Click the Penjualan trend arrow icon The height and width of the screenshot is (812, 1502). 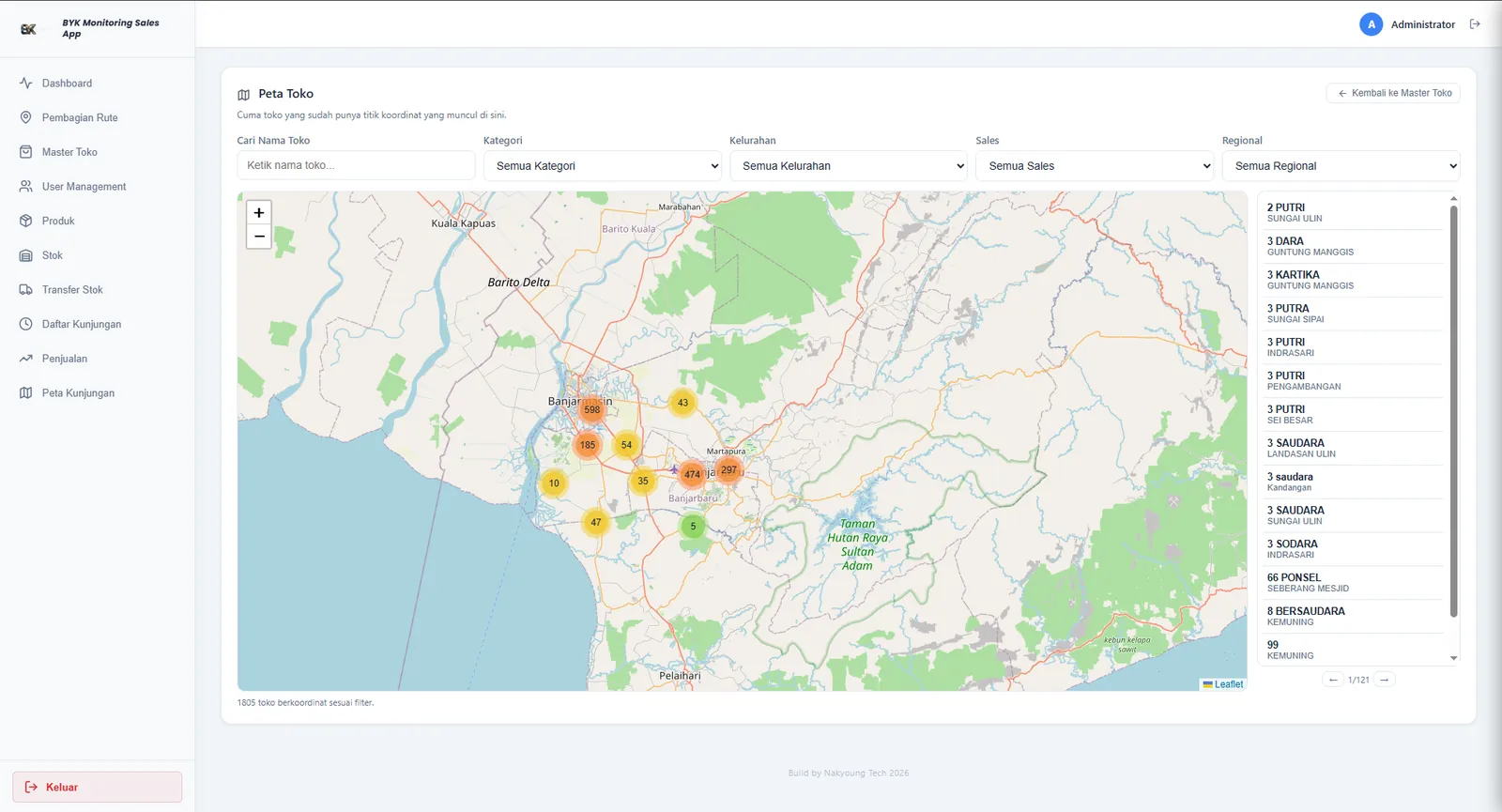[x=25, y=359]
